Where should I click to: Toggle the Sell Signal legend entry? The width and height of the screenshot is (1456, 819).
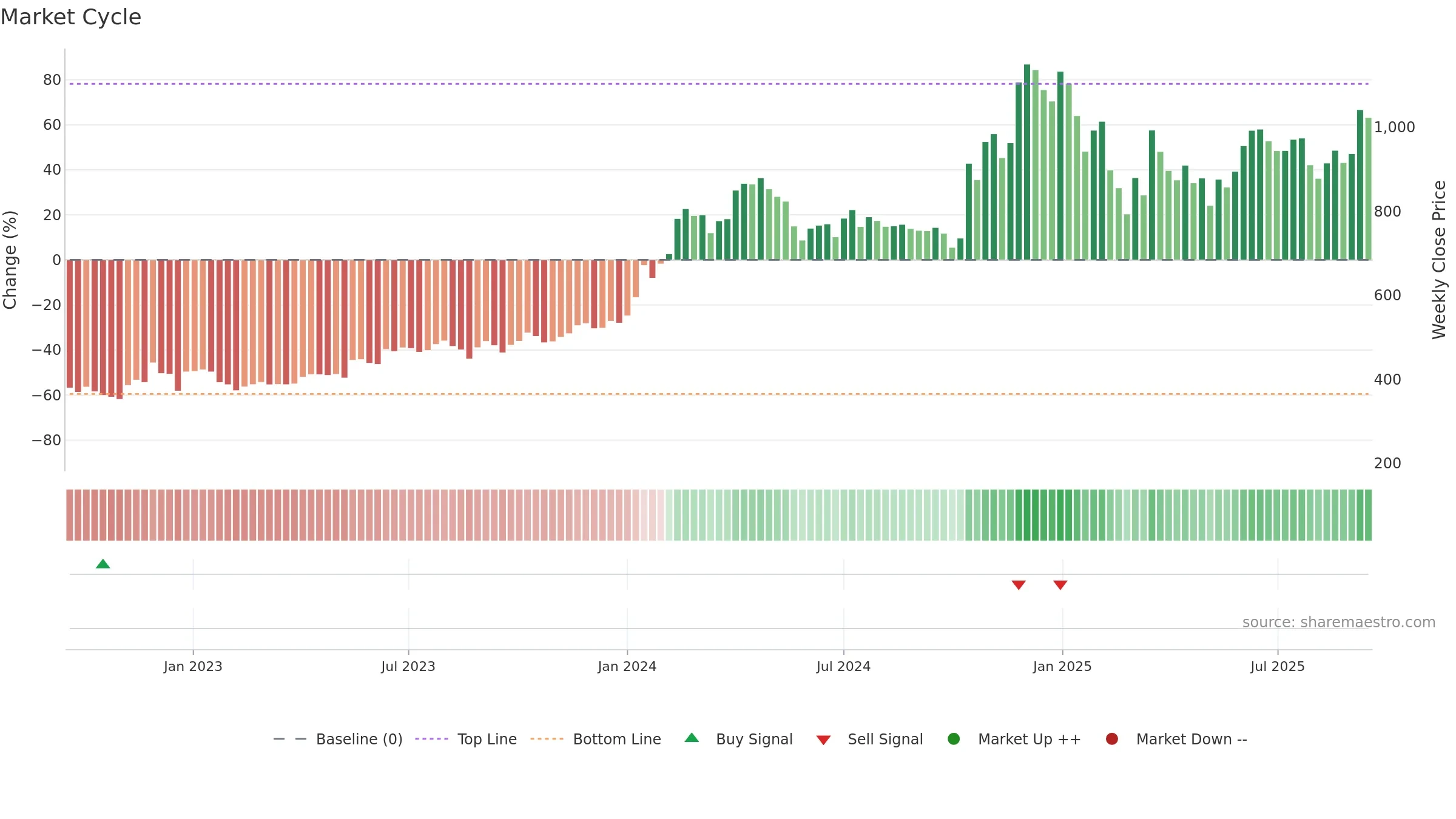click(x=869, y=739)
